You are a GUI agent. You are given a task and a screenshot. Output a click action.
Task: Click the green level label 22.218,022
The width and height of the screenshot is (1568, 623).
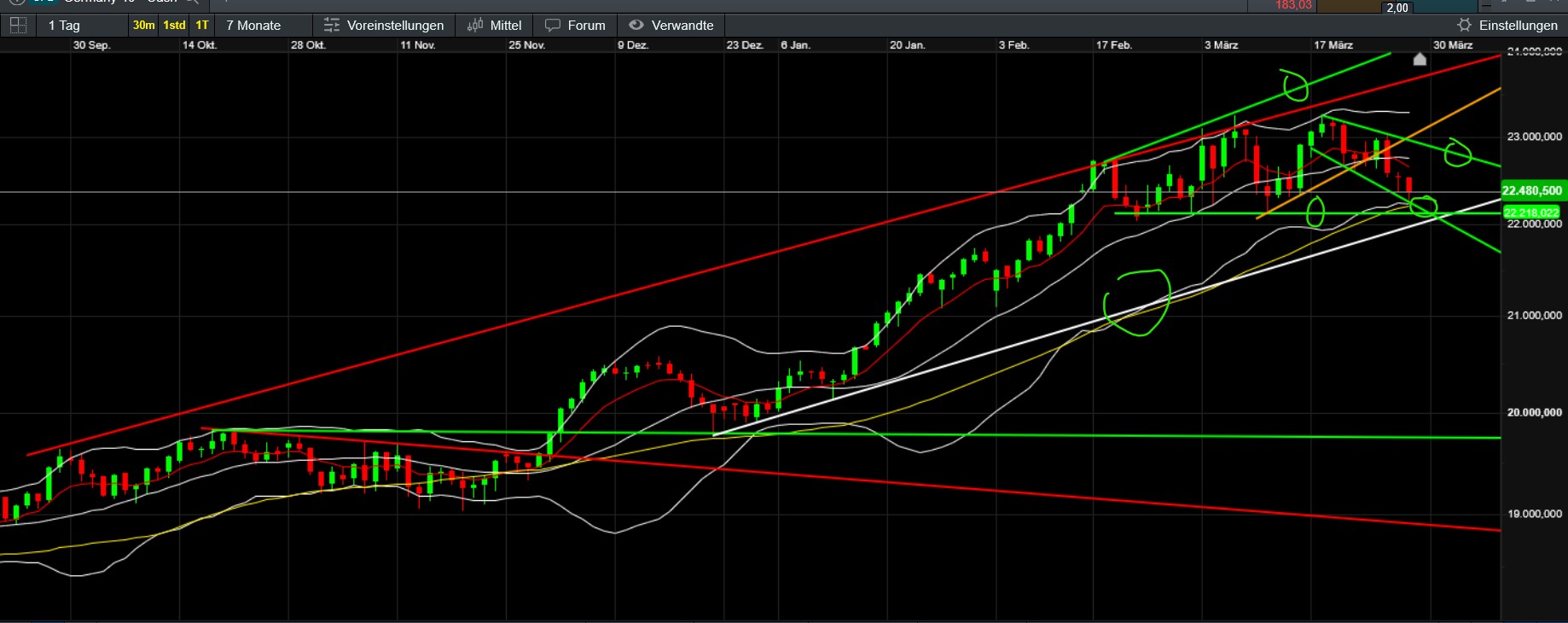pos(1531,213)
